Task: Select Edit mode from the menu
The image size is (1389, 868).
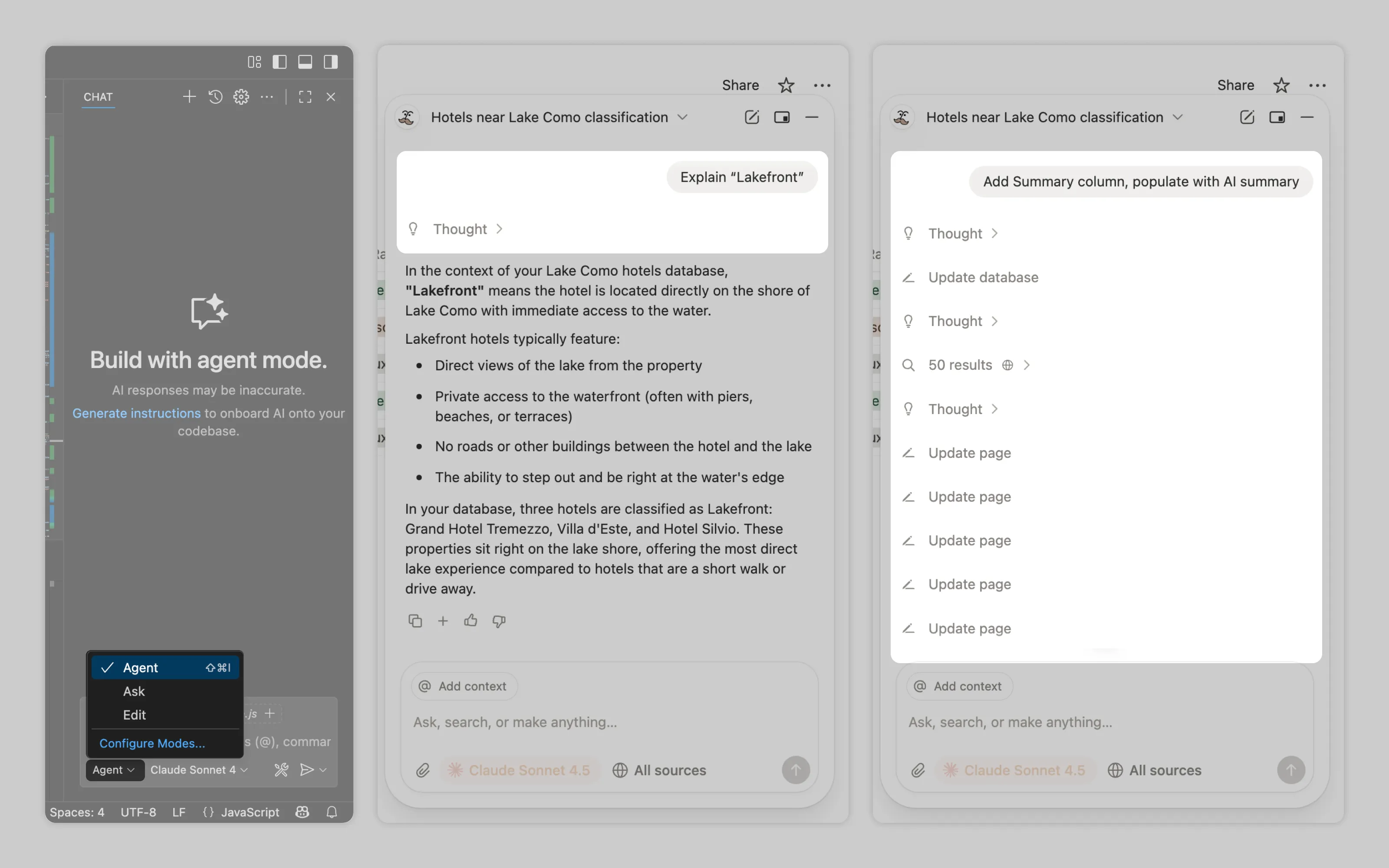Action: pyautogui.click(x=134, y=715)
